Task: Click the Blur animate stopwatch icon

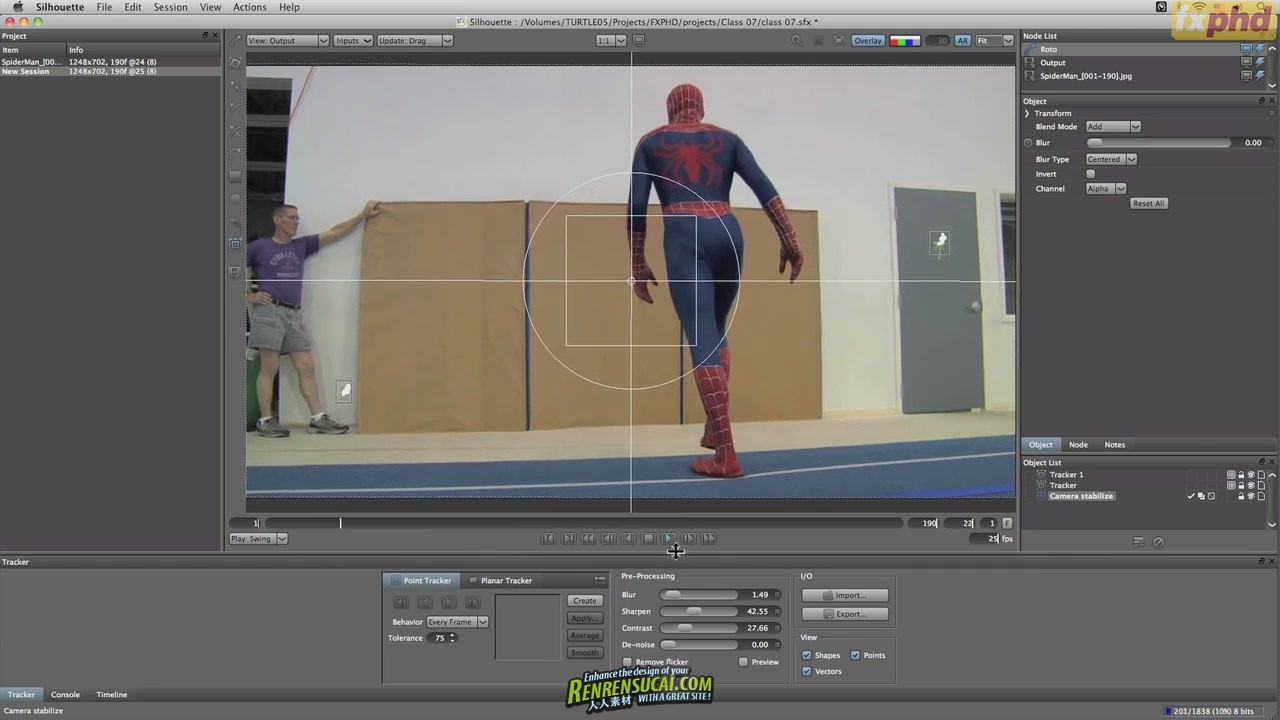Action: pos(1028,143)
